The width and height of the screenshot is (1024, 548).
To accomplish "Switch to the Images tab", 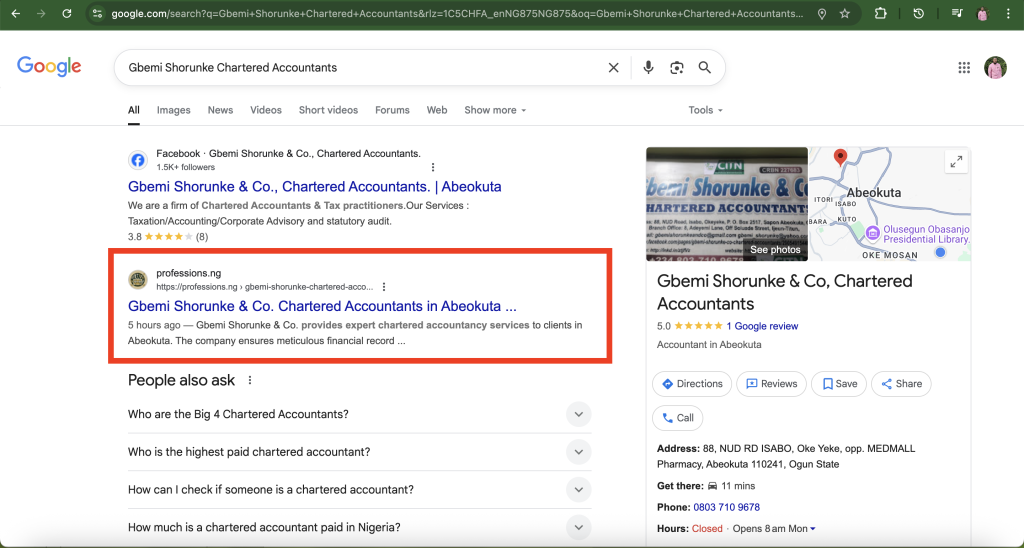I will click(x=174, y=110).
